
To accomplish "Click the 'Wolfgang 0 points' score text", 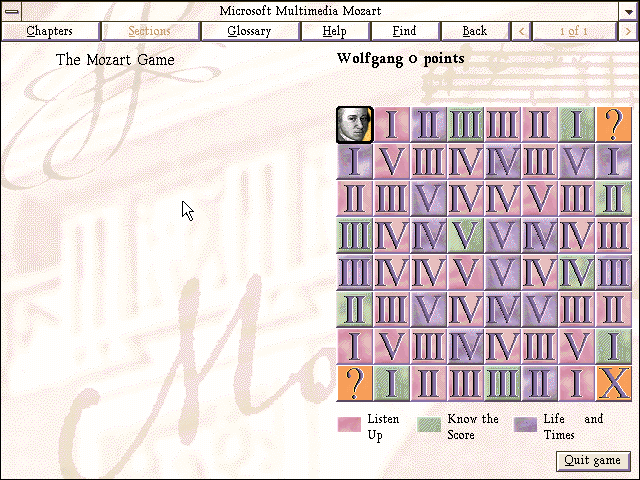I will (400, 59).
